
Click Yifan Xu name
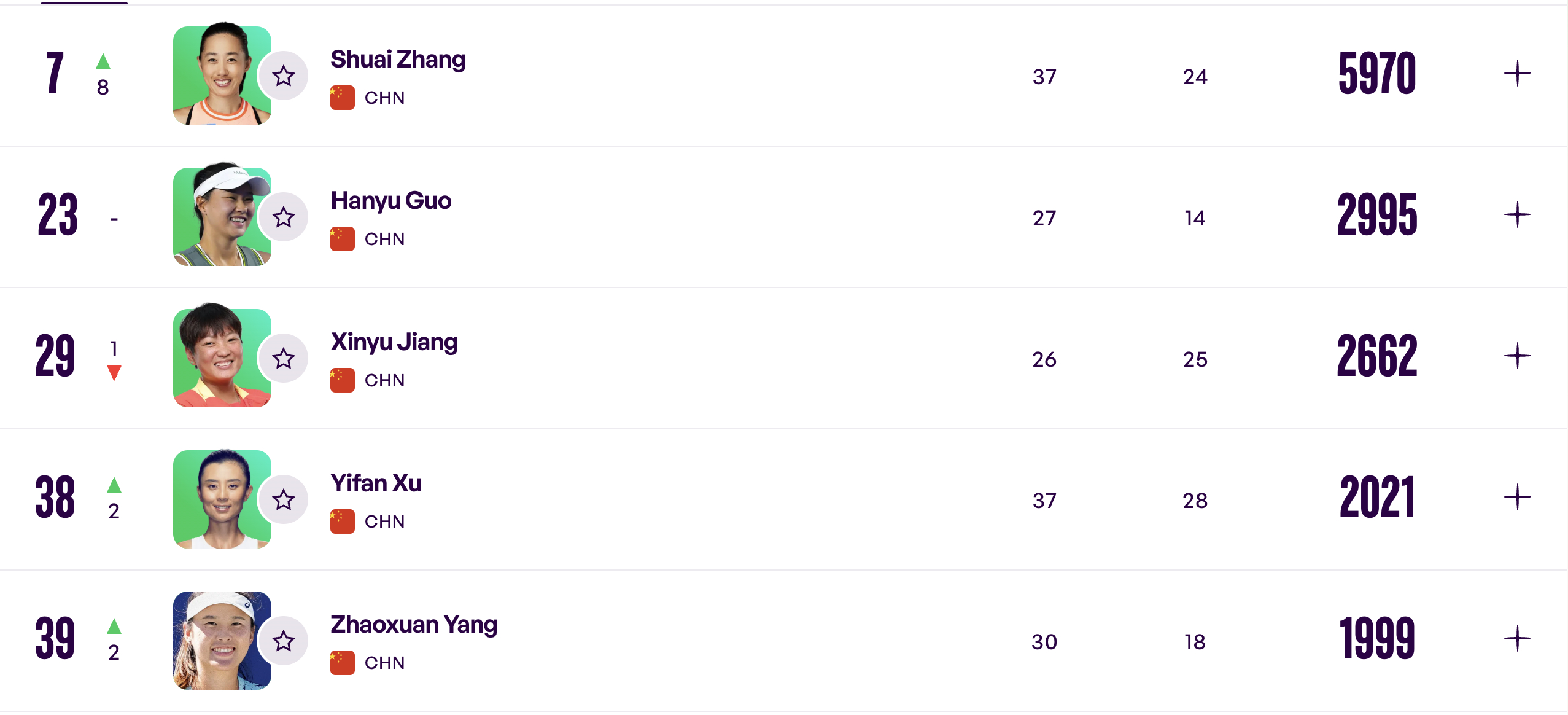[x=376, y=483]
